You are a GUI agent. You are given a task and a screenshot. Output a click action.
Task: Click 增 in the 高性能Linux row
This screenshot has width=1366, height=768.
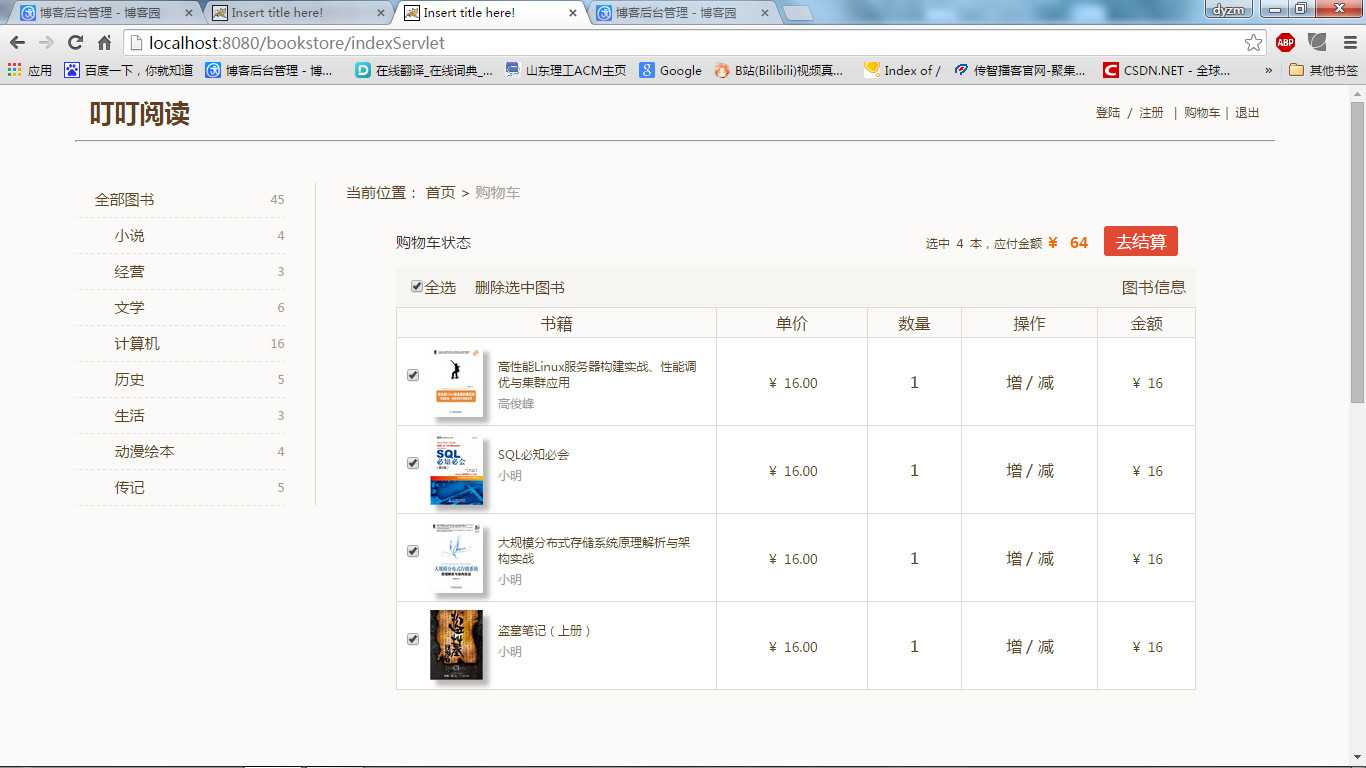click(1014, 383)
